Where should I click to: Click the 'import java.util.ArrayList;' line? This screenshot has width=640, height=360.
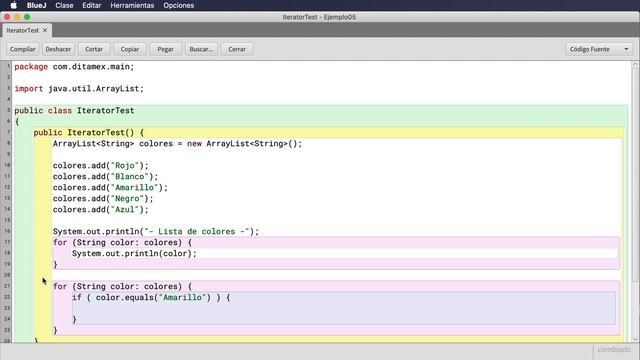point(79,89)
